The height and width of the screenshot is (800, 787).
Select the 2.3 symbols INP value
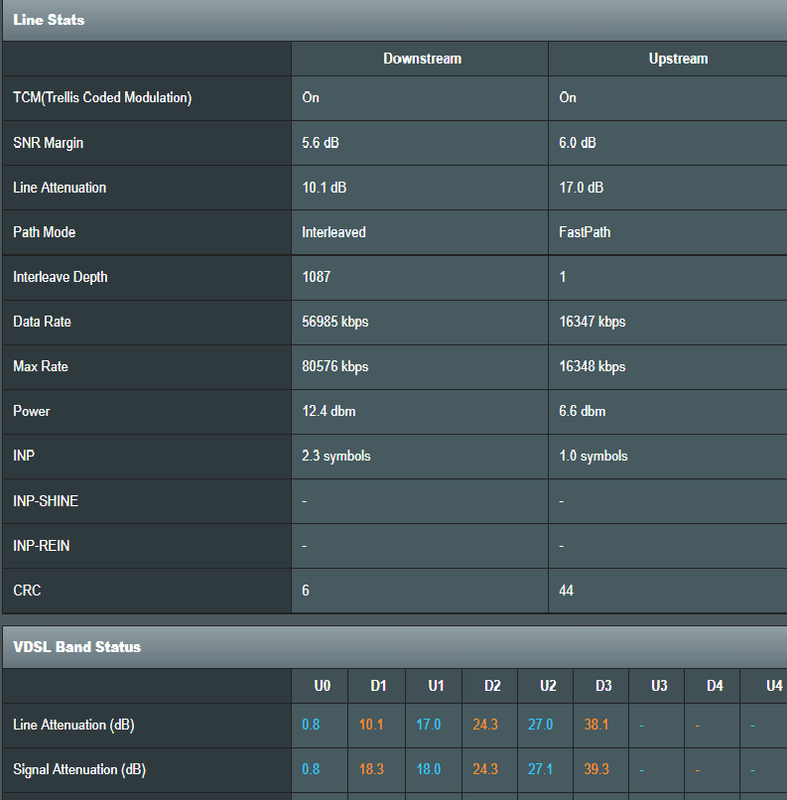pos(336,456)
